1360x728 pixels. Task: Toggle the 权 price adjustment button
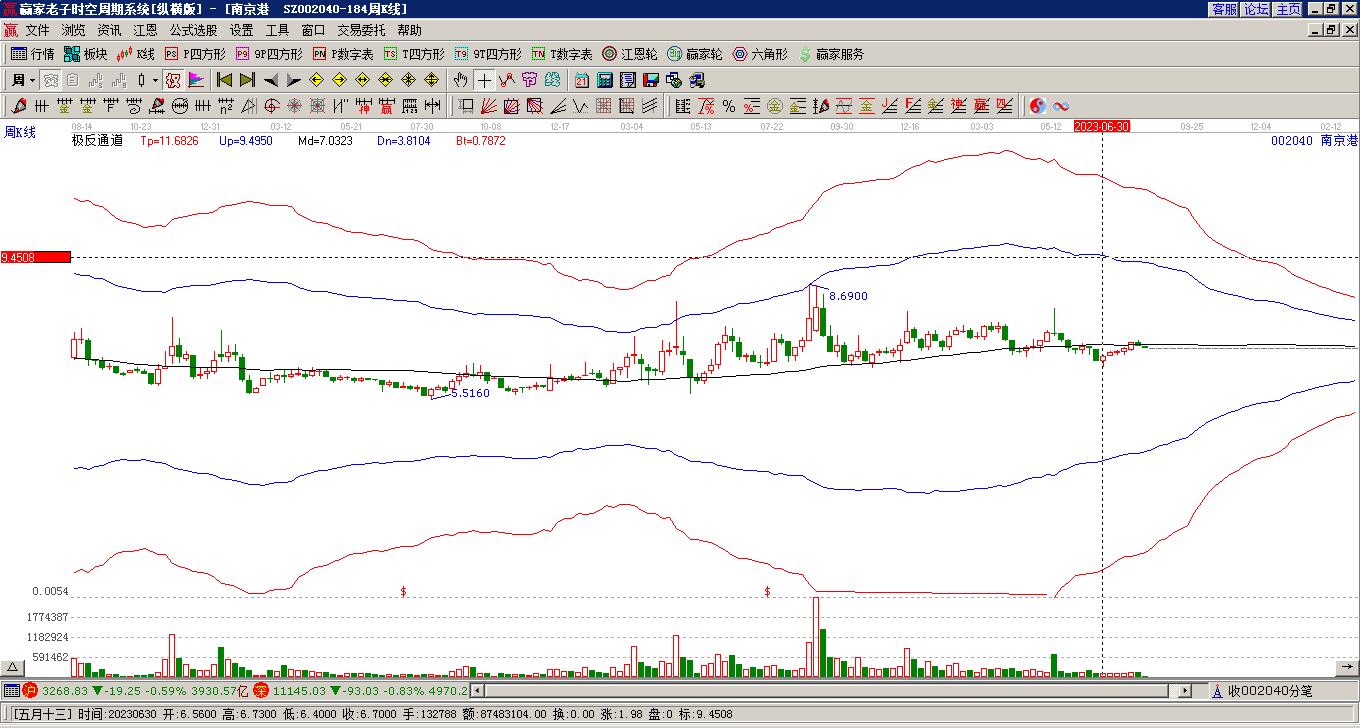173,80
